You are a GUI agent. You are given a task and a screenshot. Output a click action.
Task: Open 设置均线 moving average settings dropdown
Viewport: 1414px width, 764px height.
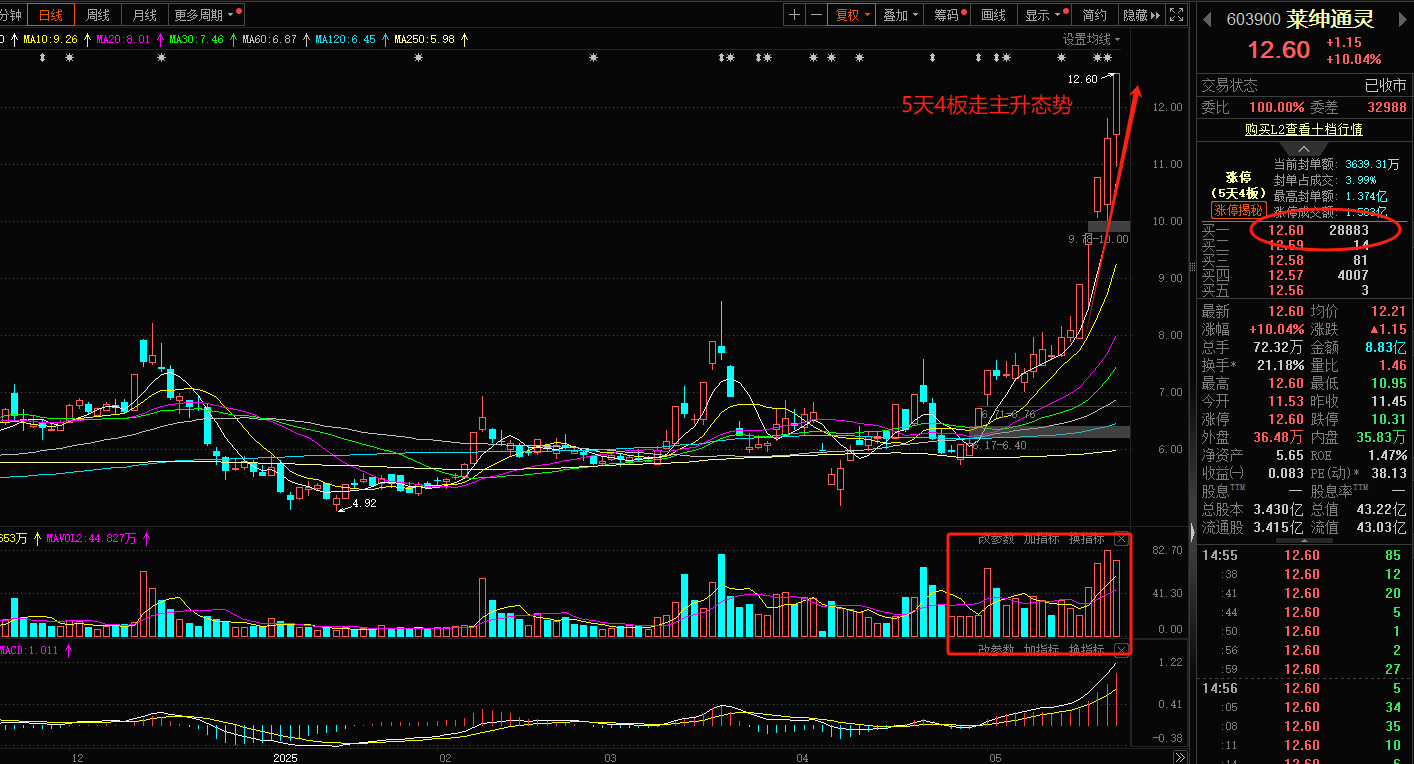(1091, 39)
